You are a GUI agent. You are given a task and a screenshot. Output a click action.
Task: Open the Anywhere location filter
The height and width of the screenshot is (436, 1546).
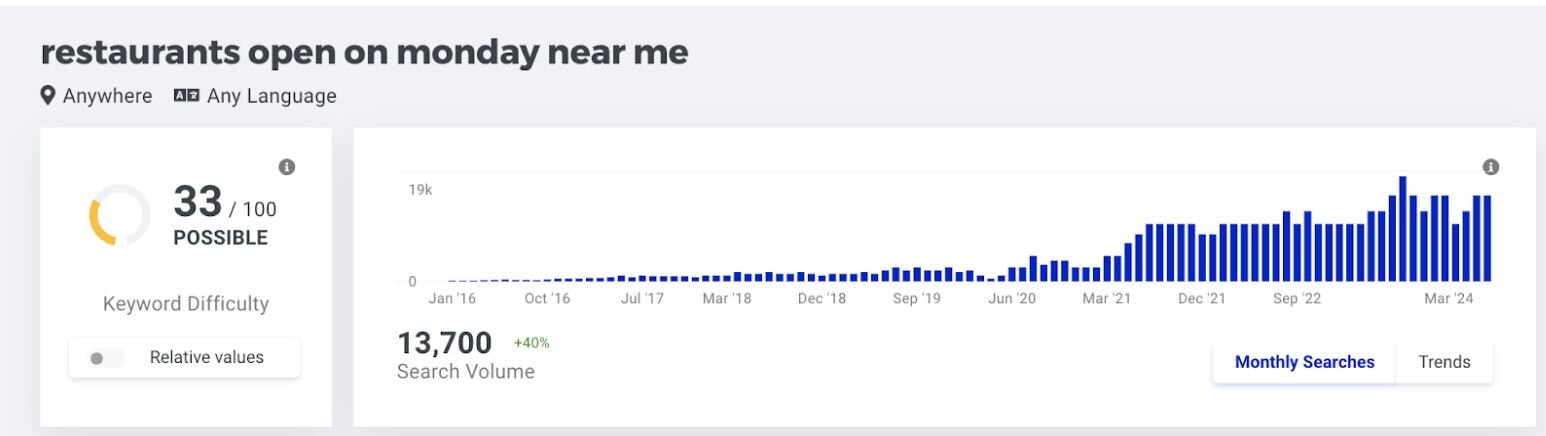point(107,96)
